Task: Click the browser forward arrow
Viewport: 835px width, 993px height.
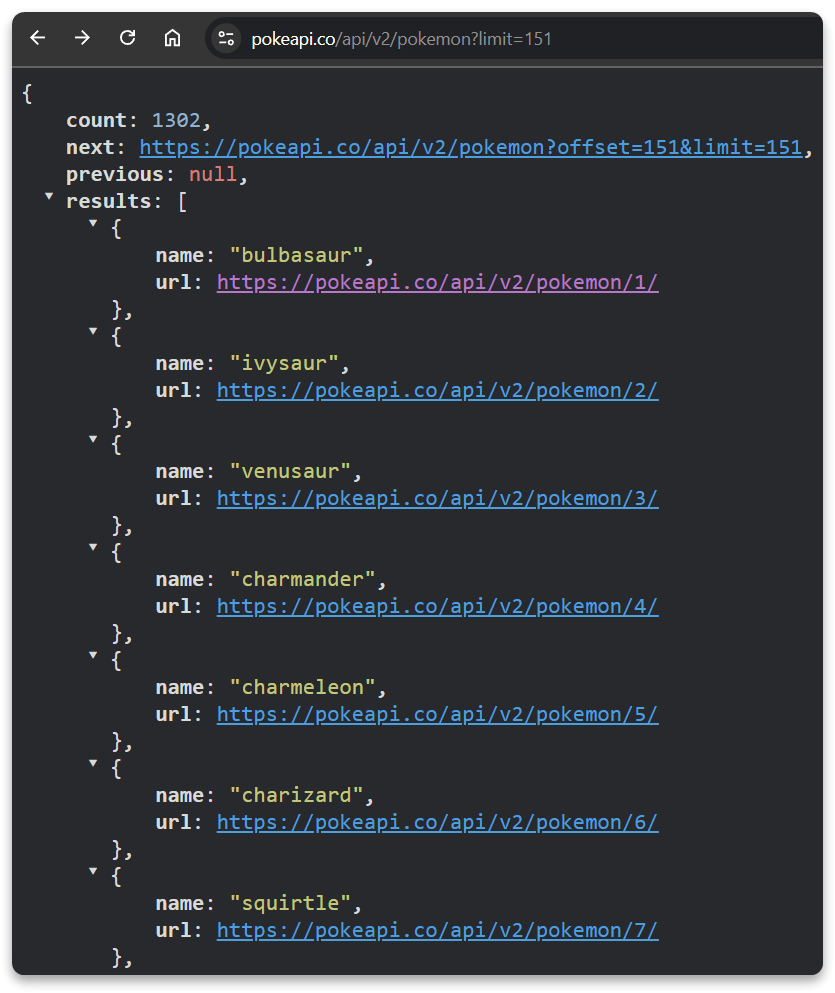Action: click(x=83, y=38)
